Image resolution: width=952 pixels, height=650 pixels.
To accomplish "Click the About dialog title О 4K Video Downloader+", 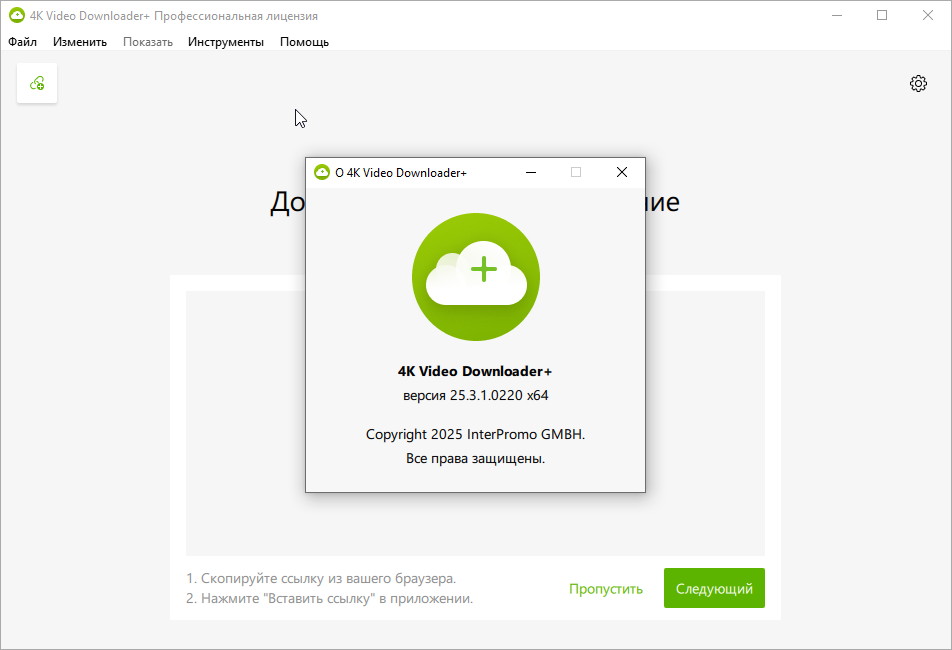I will pos(401,173).
